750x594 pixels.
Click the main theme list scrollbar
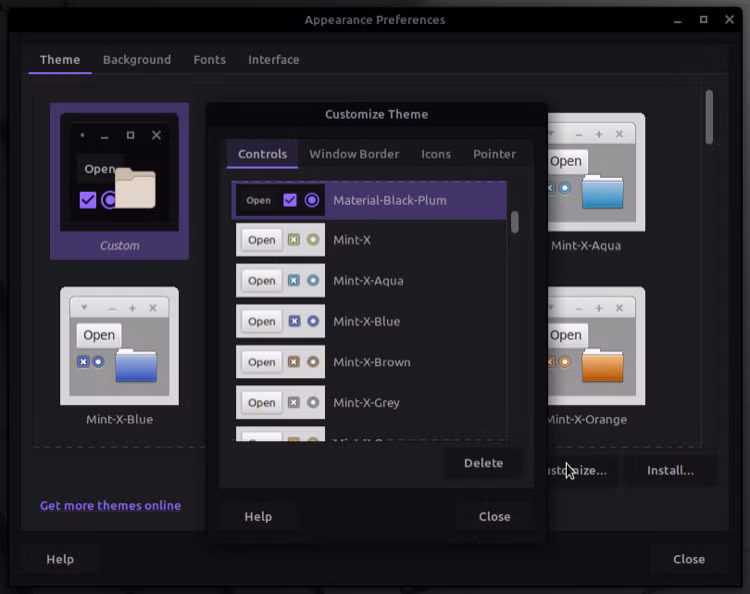coord(709,117)
